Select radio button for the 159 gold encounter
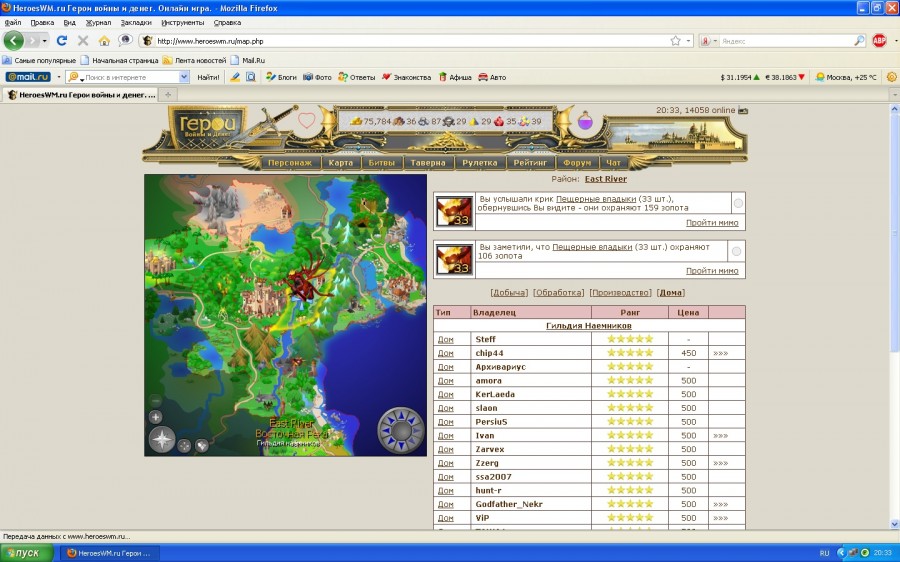Screen dimensions: 900x562 click(738, 203)
